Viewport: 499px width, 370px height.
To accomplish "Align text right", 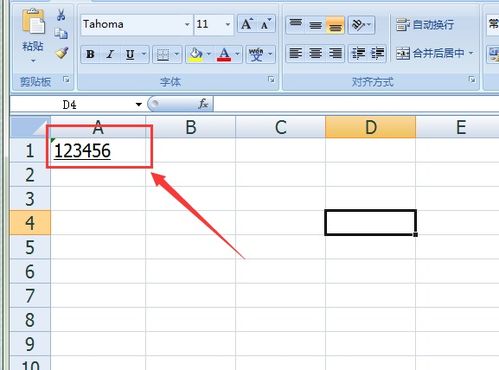I will (335, 53).
